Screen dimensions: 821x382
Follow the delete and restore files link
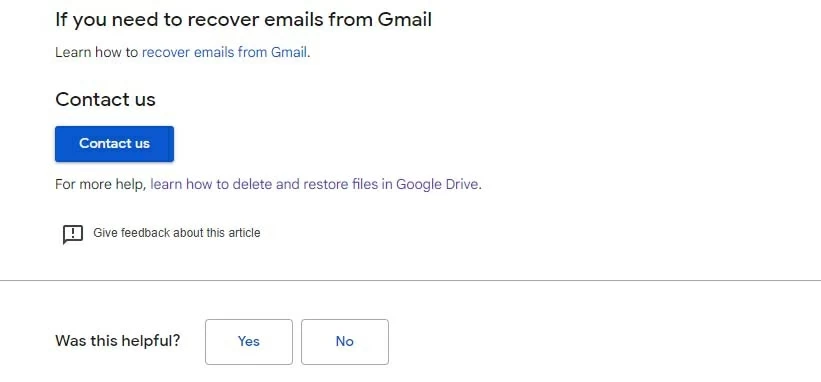coord(314,184)
